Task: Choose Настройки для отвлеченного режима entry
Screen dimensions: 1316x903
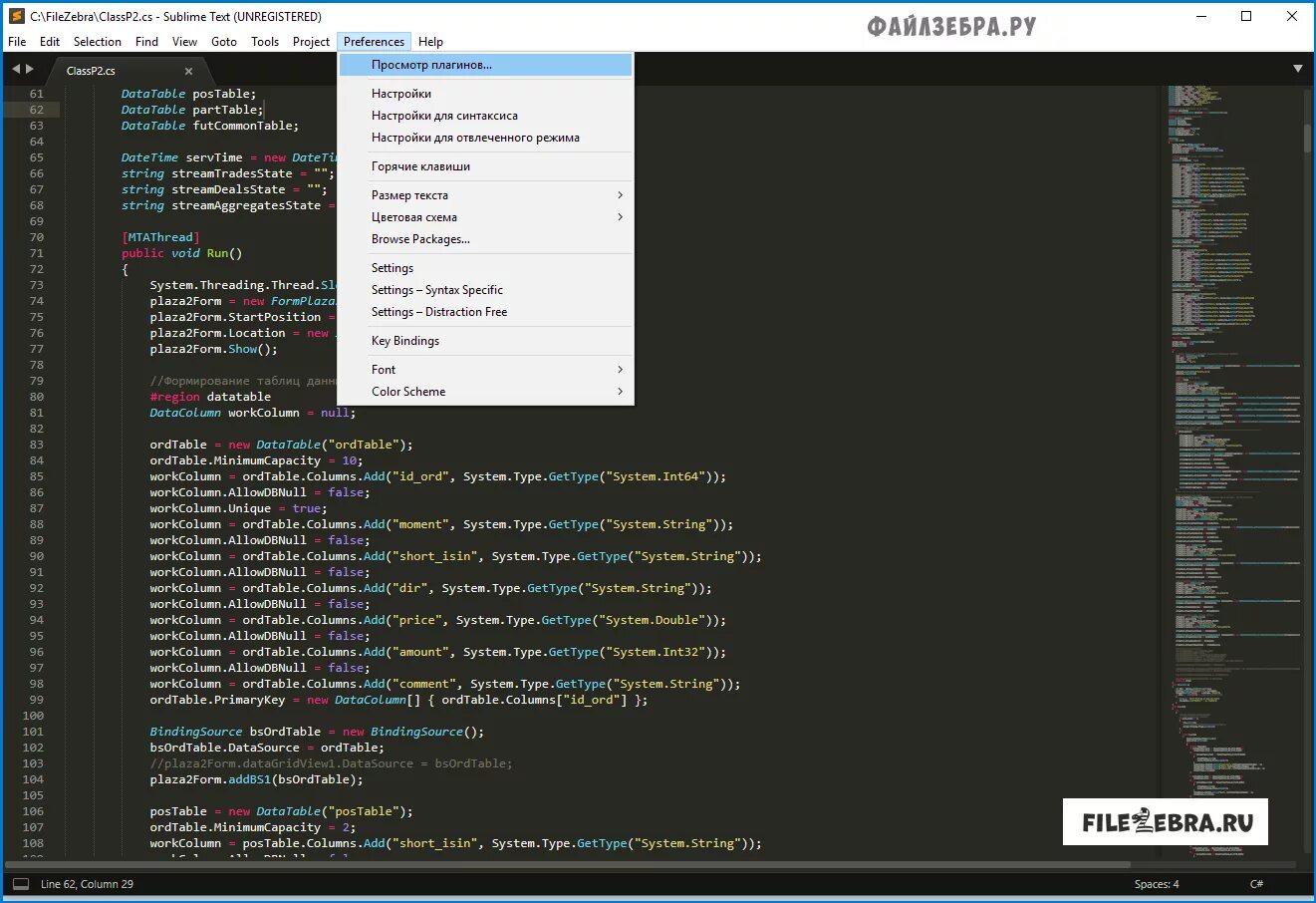Action: (485, 138)
